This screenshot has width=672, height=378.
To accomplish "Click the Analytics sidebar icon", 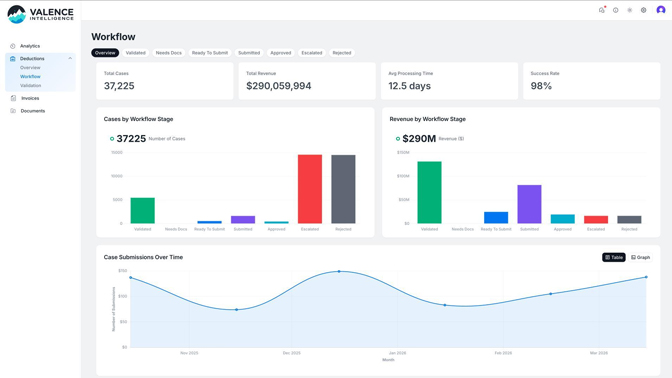I will coord(12,46).
